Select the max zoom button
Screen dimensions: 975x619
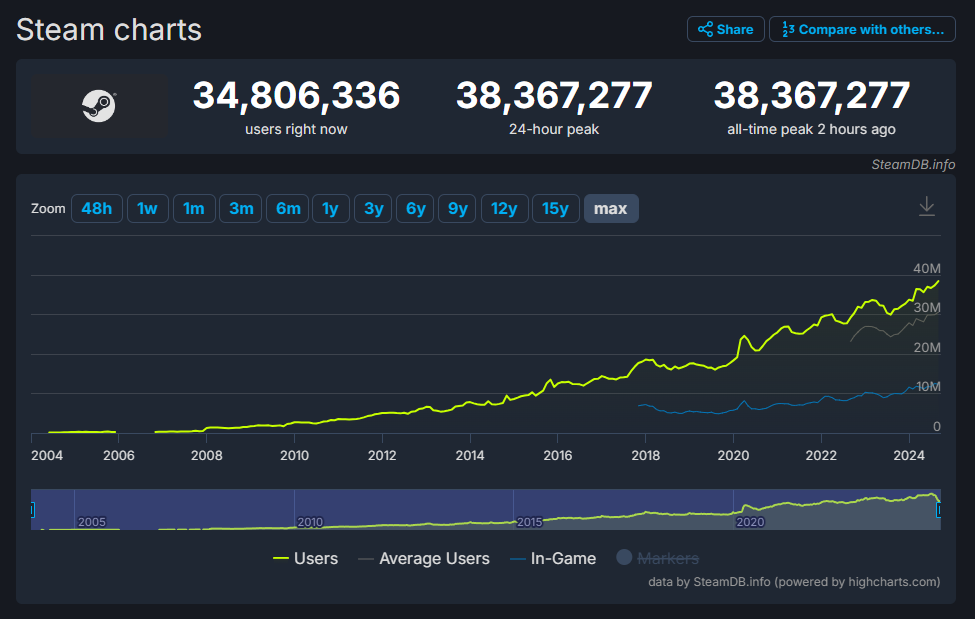click(x=610, y=208)
